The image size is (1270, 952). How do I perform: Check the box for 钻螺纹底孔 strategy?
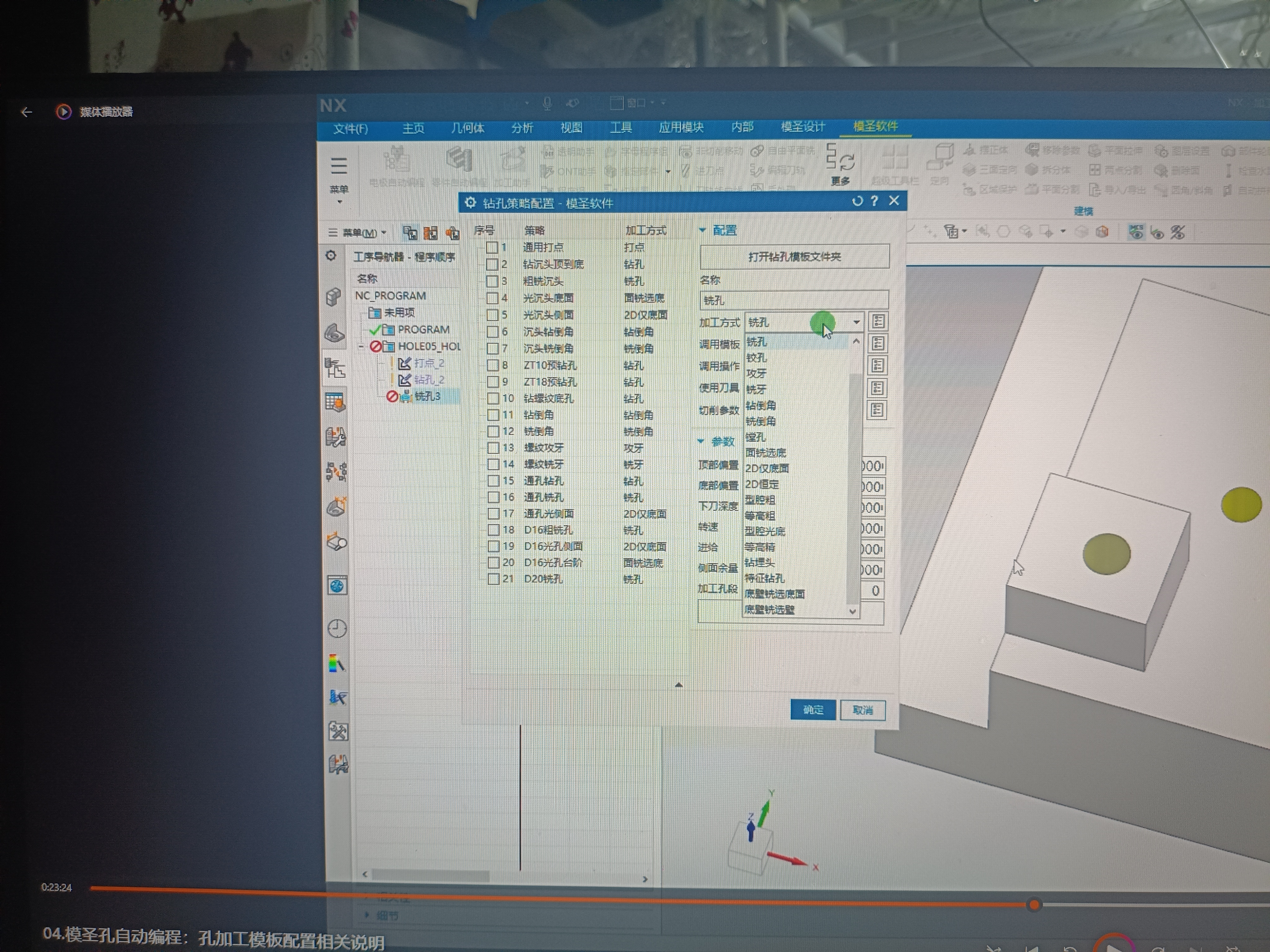[x=493, y=398]
